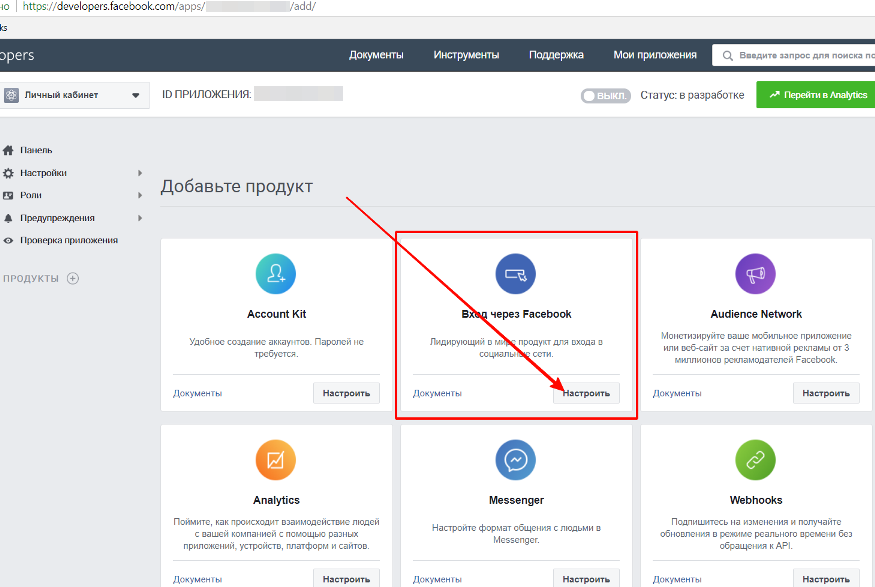Click Настроить for Webhooks
875x587 pixels.
point(826,579)
